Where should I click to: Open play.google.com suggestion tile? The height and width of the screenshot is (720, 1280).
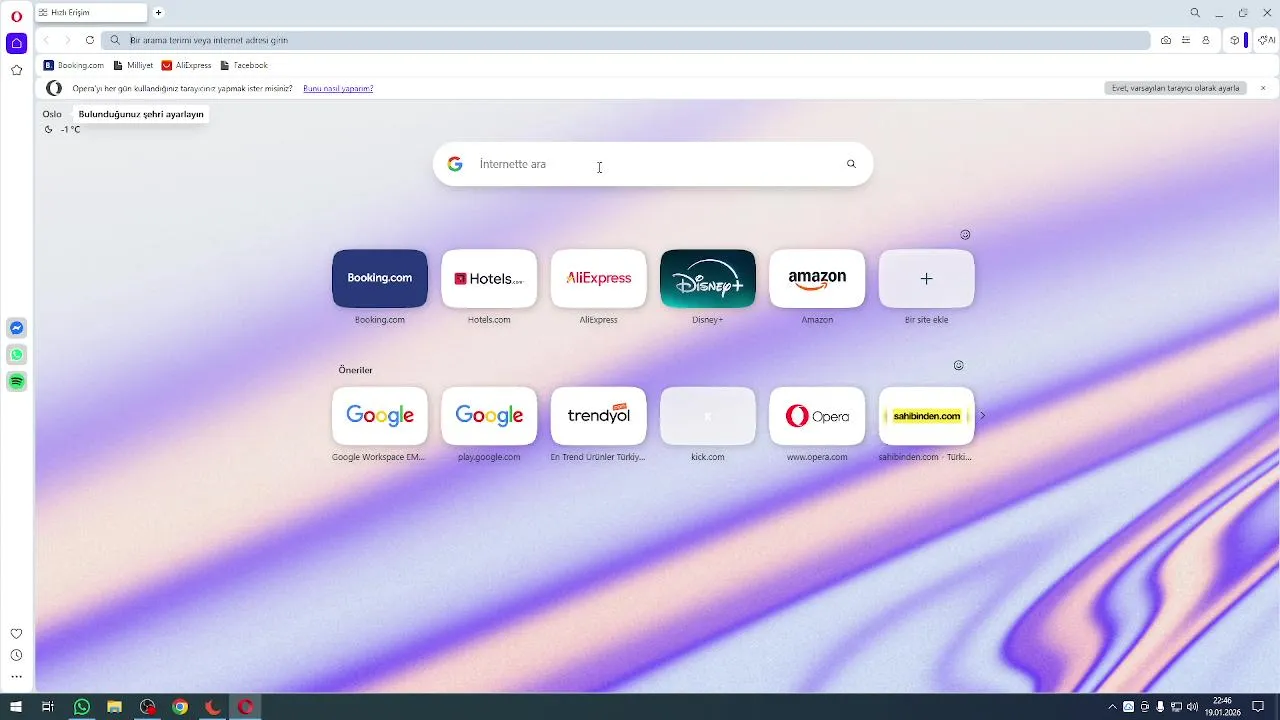click(x=489, y=416)
